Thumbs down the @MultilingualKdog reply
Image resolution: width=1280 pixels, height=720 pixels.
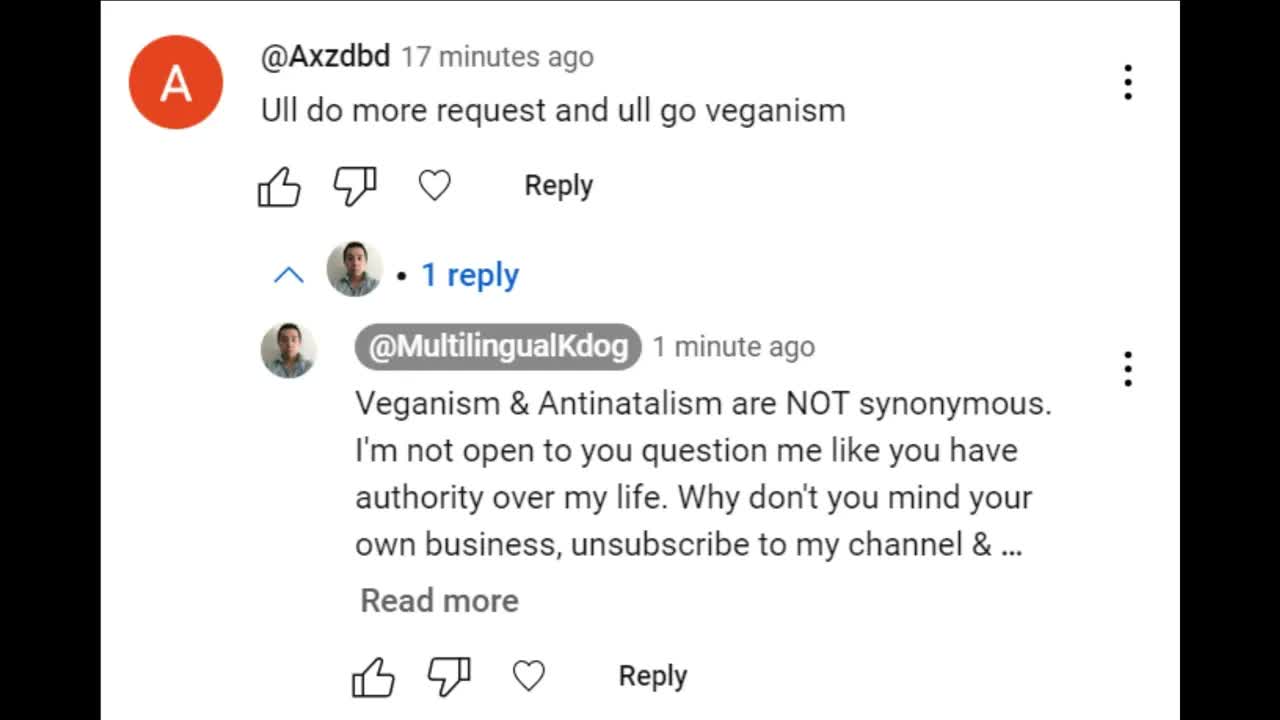tap(448, 677)
